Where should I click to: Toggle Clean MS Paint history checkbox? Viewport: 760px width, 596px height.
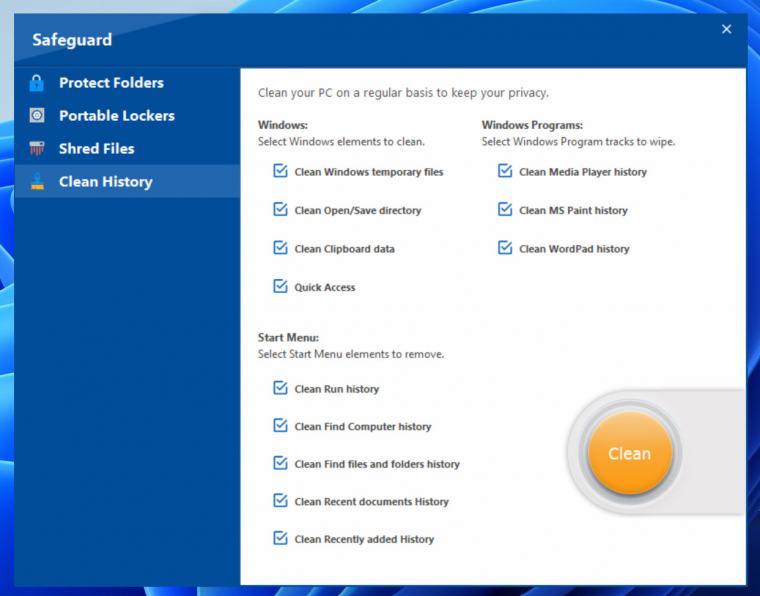tap(505, 209)
